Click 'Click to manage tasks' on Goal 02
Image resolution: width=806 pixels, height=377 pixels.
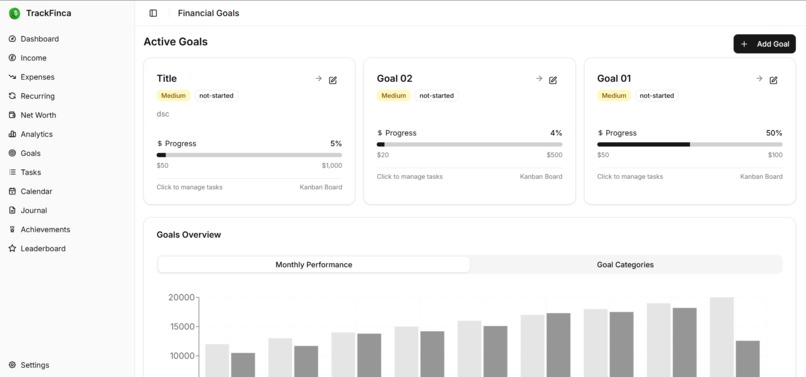[410, 176]
